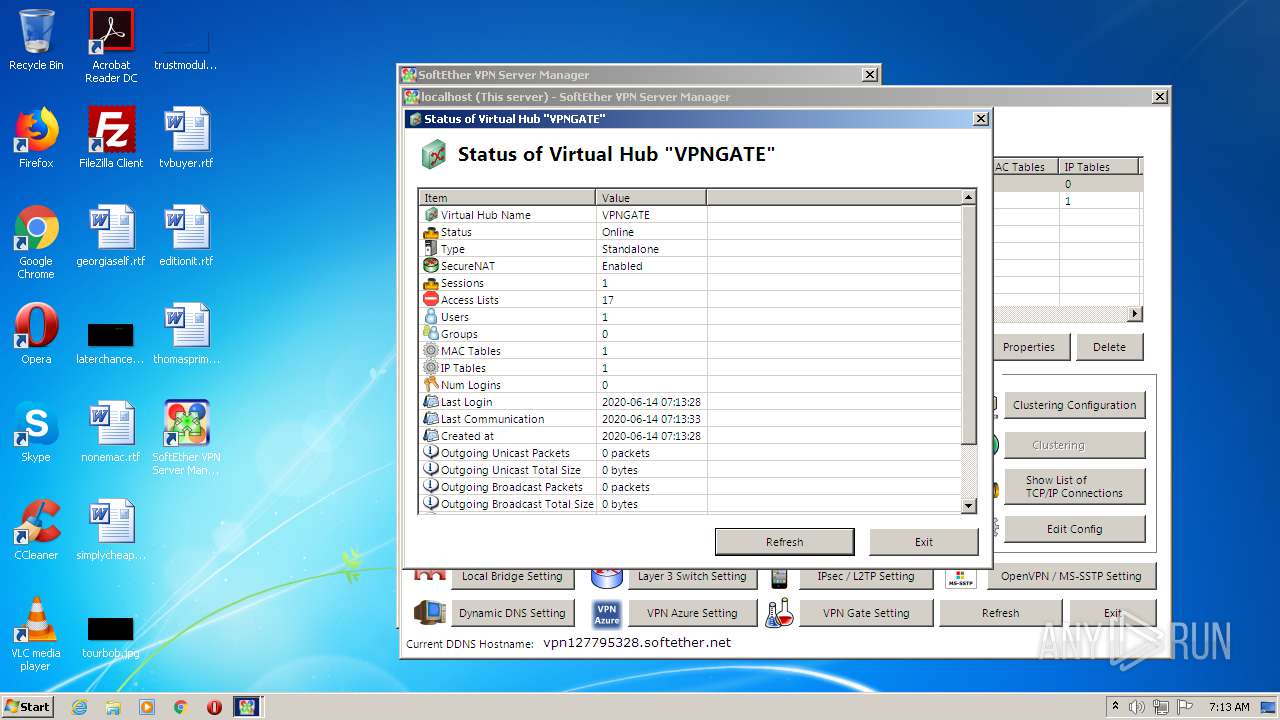Click the Value column header
This screenshot has width=1280, height=720.
point(651,197)
